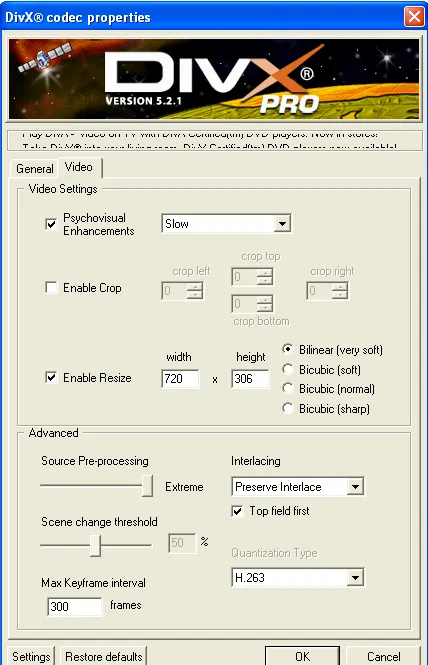Image resolution: width=428 pixels, height=665 pixels.
Task: Expand the Interlacing Preserve Interlace dropdown
Action: [298, 486]
